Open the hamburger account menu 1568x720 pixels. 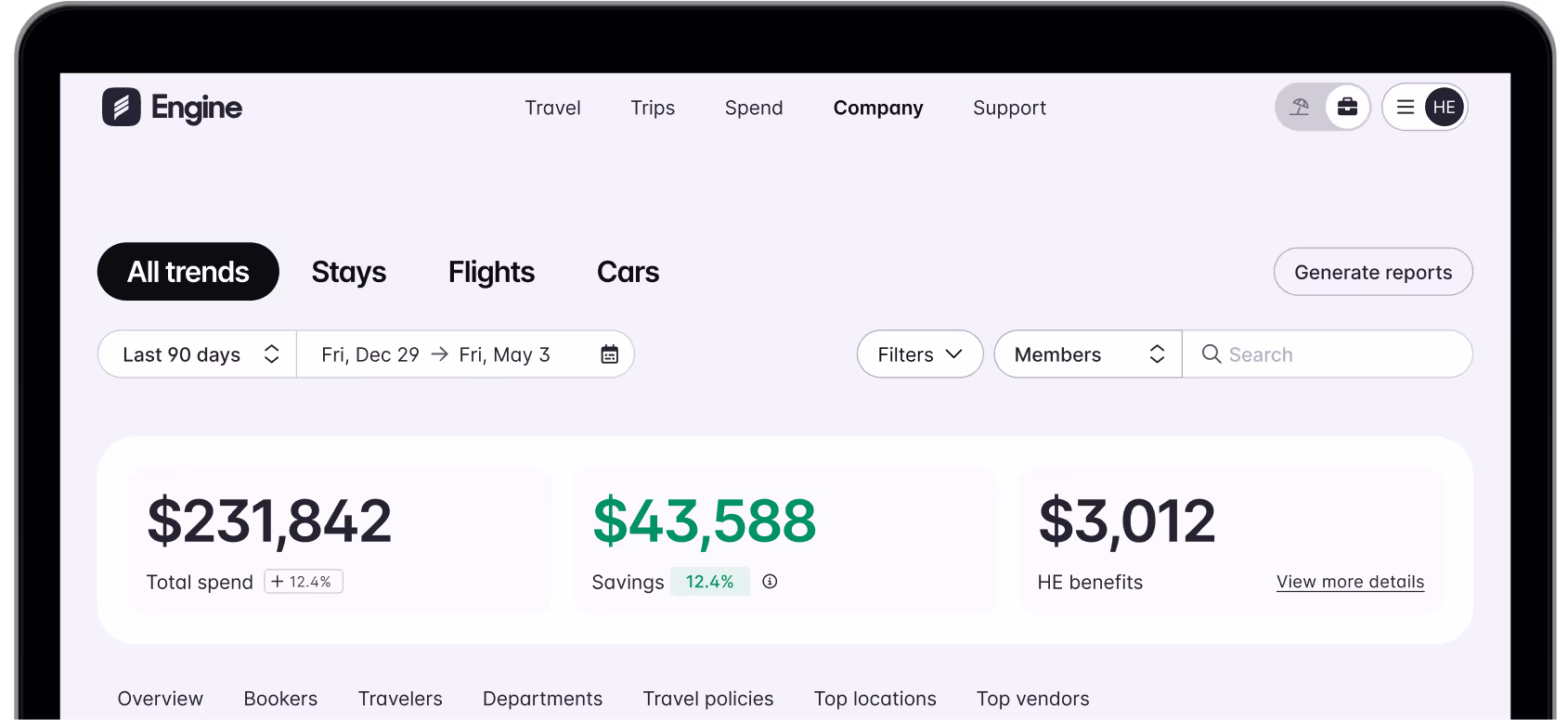pyautogui.click(x=1405, y=107)
